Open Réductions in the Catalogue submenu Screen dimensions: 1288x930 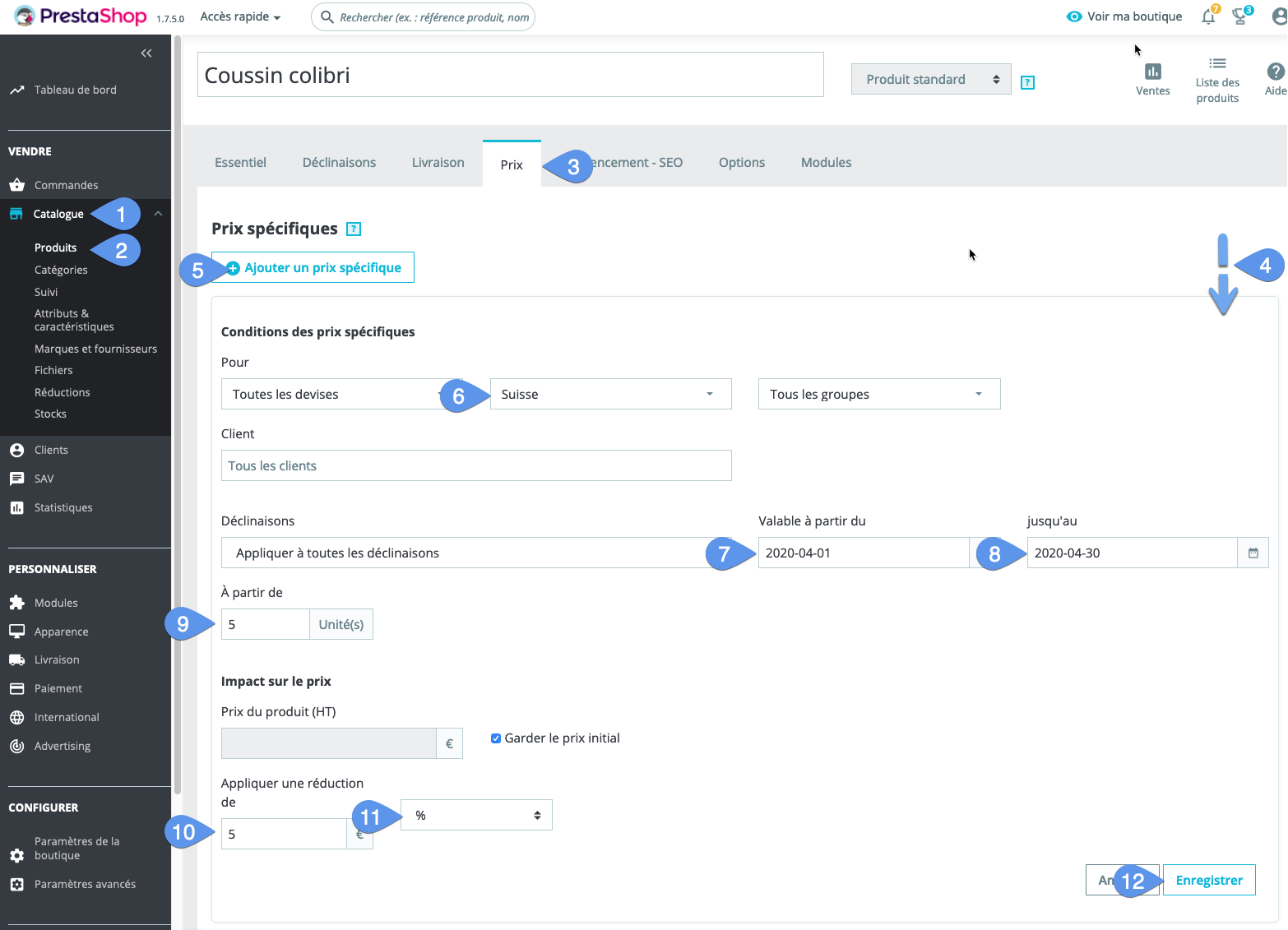pos(63,392)
